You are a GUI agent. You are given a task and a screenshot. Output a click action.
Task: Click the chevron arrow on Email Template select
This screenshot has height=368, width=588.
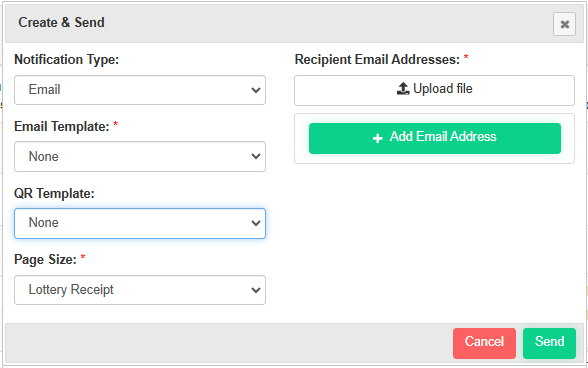(x=256, y=157)
